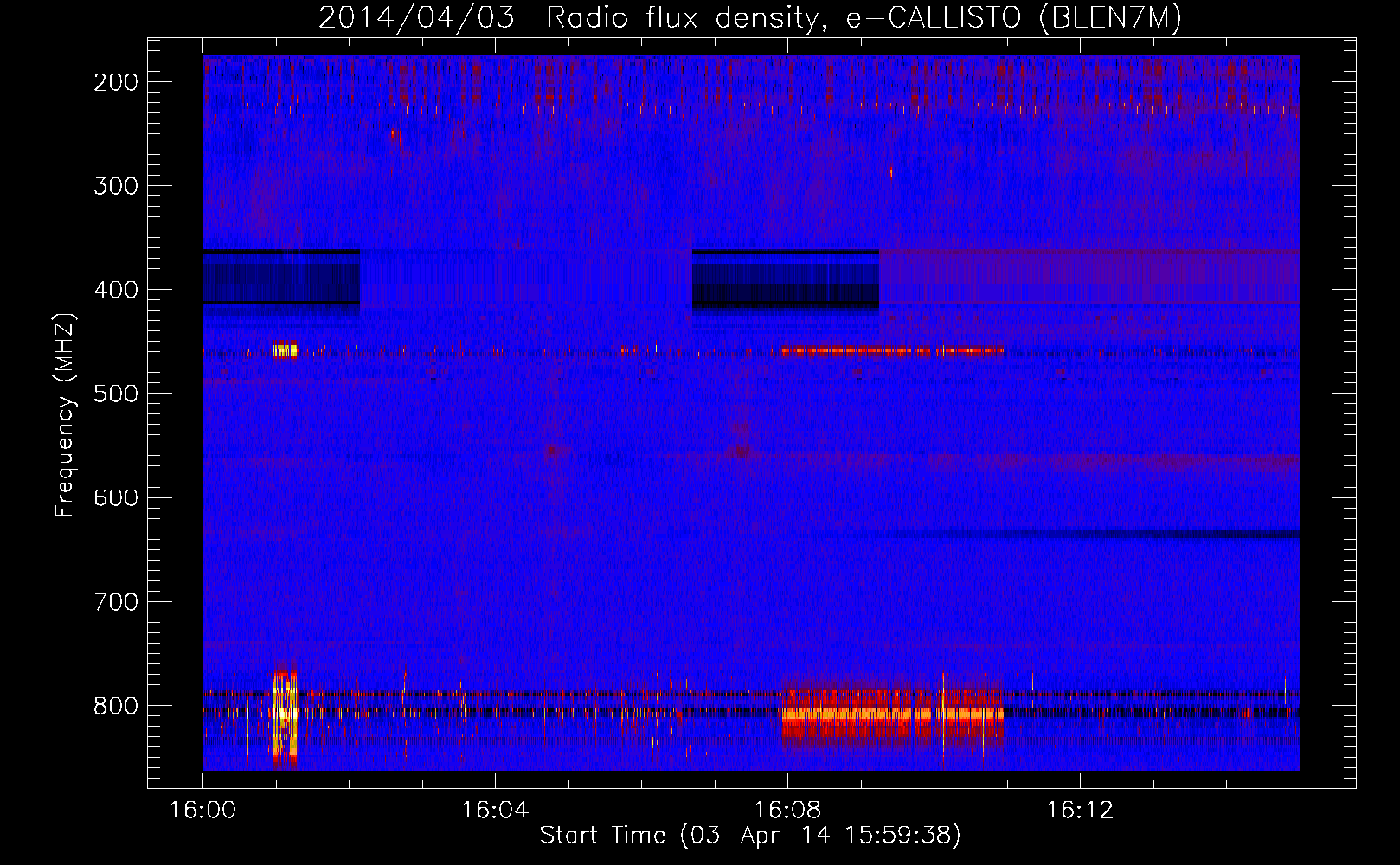Click the 'Frequency (MHZ)' axis label
The image size is (1400, 865).
[65, 415]
